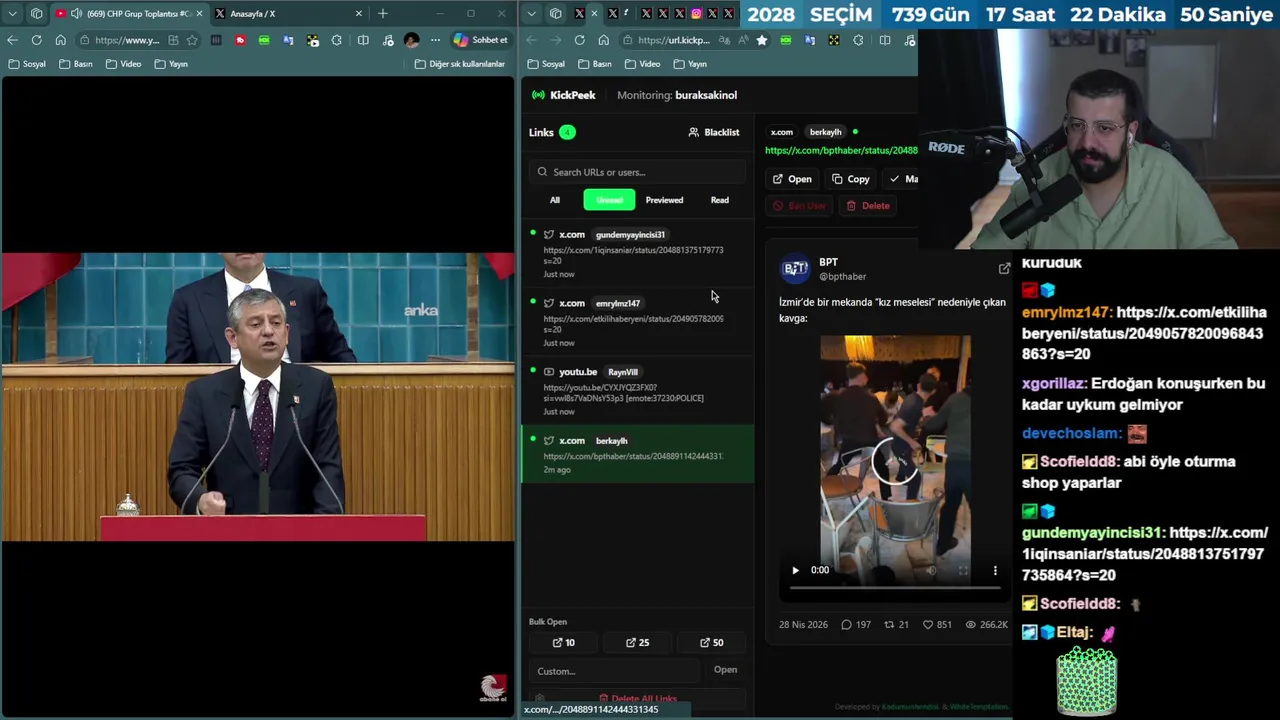Open the Basın bookmarks folder in the left browser
1280x720 pixels.
tap(76, 64)
